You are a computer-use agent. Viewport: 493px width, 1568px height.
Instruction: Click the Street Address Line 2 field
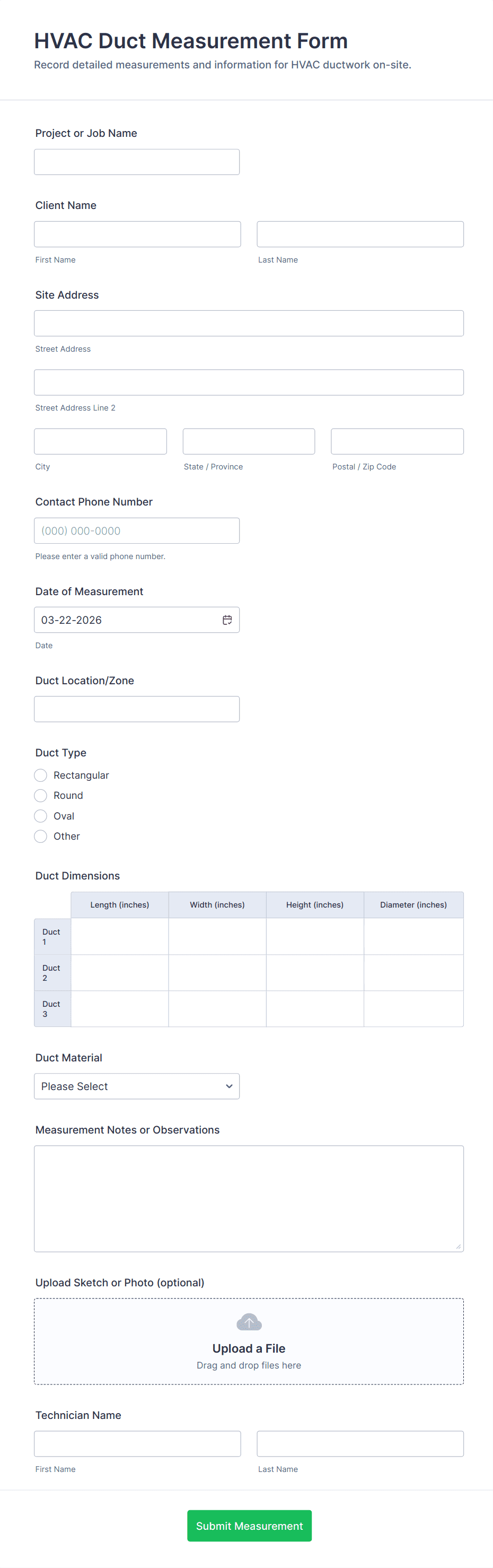point(248,382)
